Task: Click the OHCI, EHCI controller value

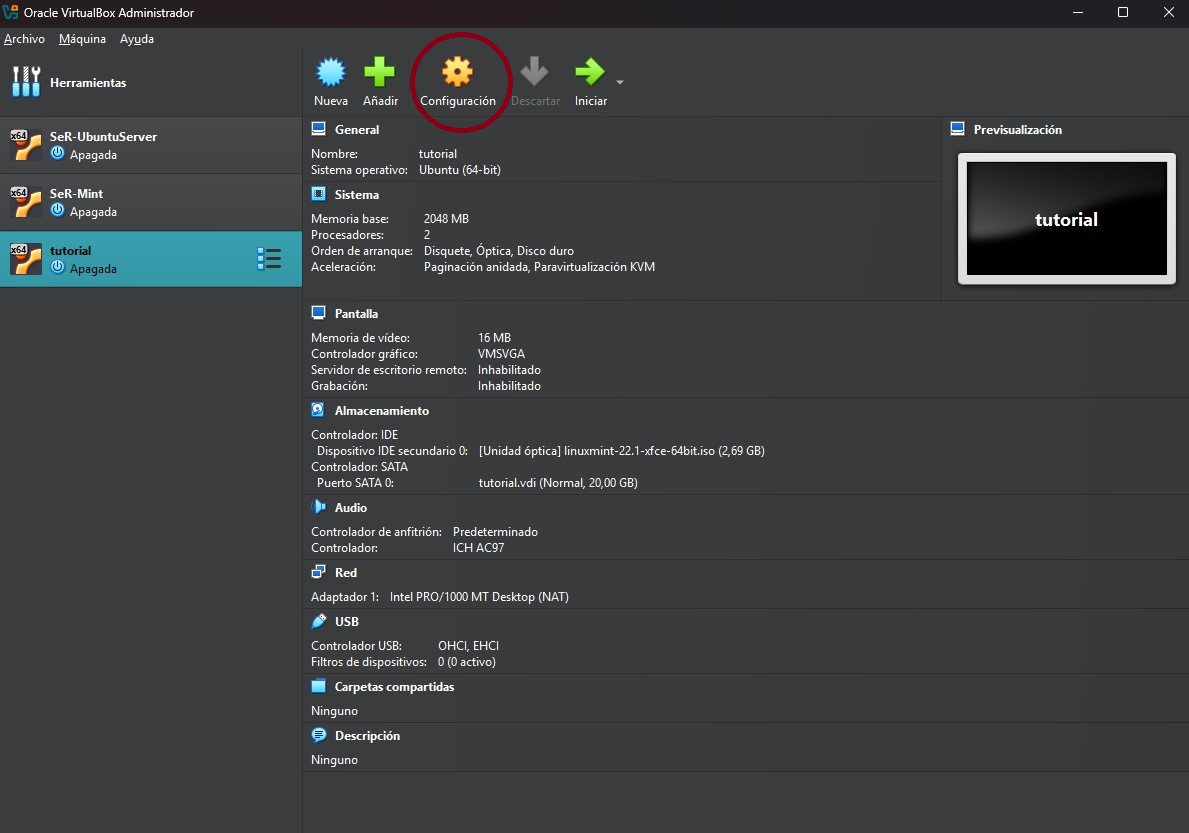Action: (x=469, y=646)
